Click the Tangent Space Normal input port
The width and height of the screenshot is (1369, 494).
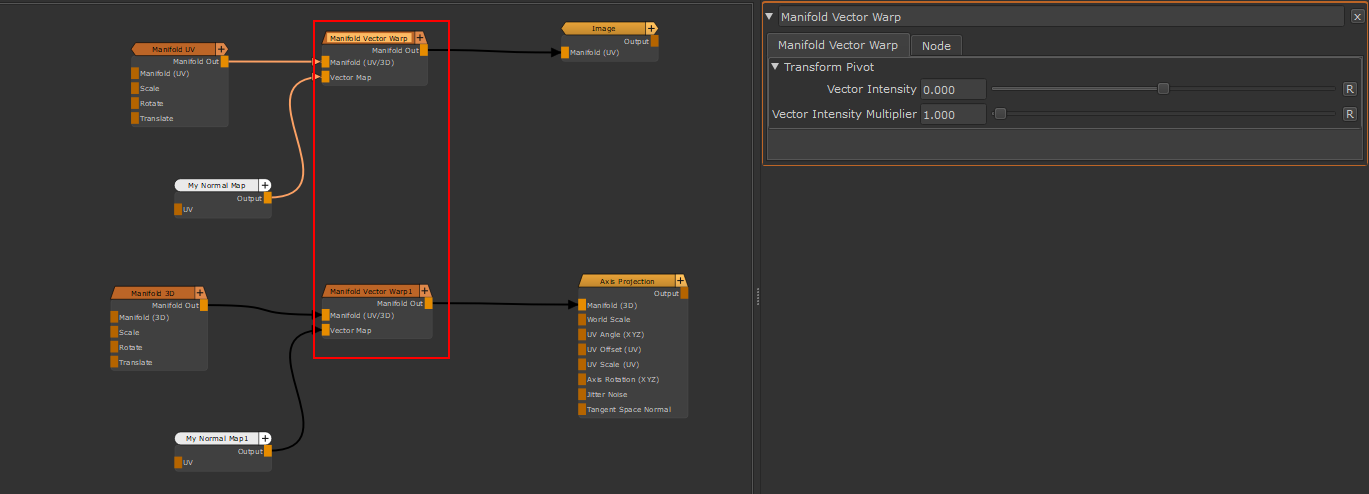582,409
